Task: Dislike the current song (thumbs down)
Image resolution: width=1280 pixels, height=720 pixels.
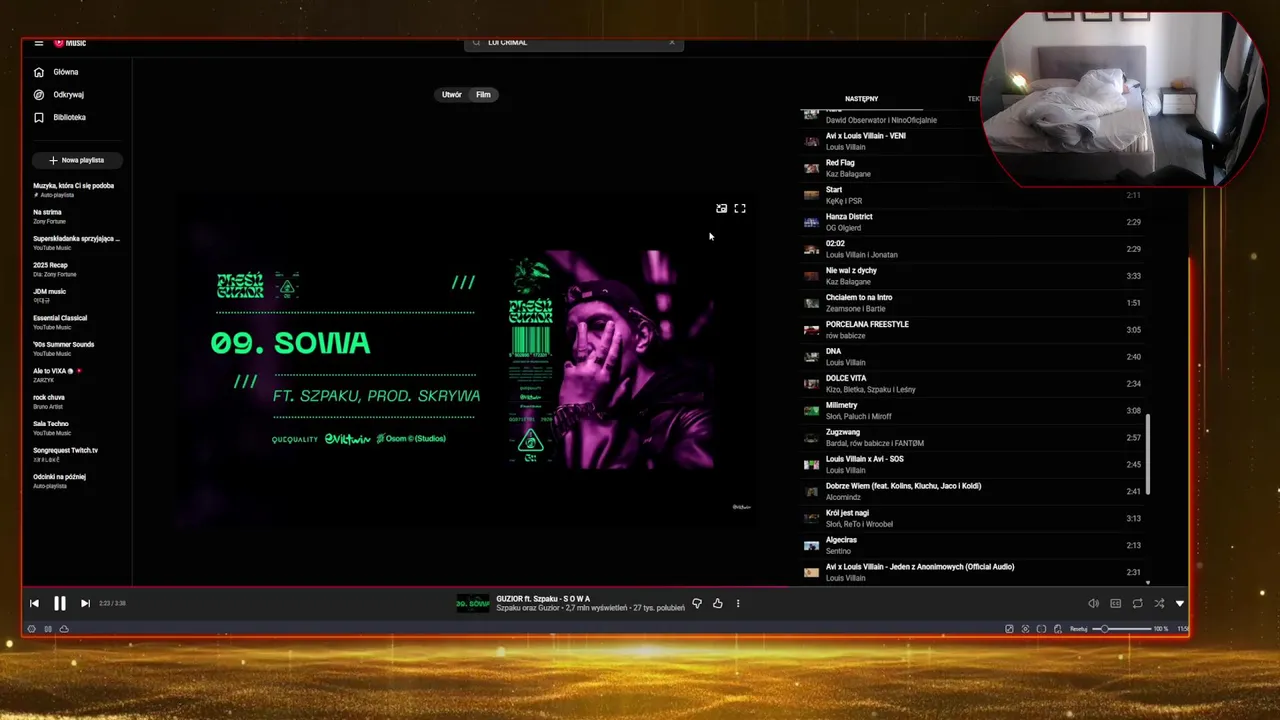Action: (x=697, y=603)
